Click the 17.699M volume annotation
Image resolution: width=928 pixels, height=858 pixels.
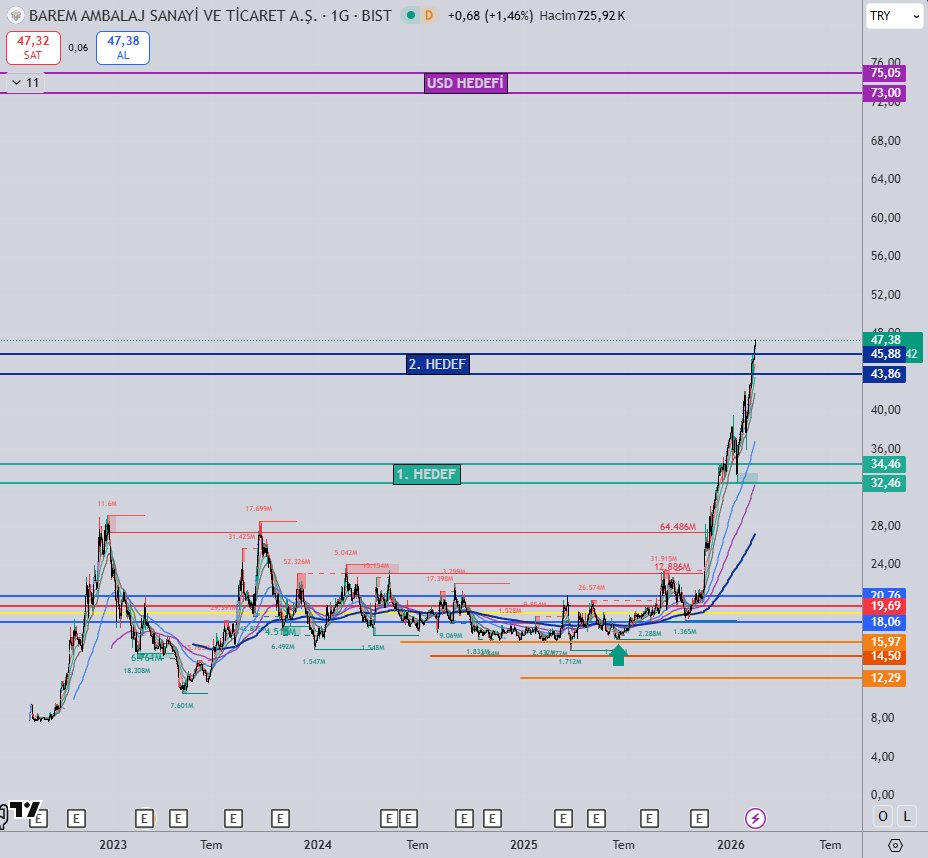click(259, 508)
